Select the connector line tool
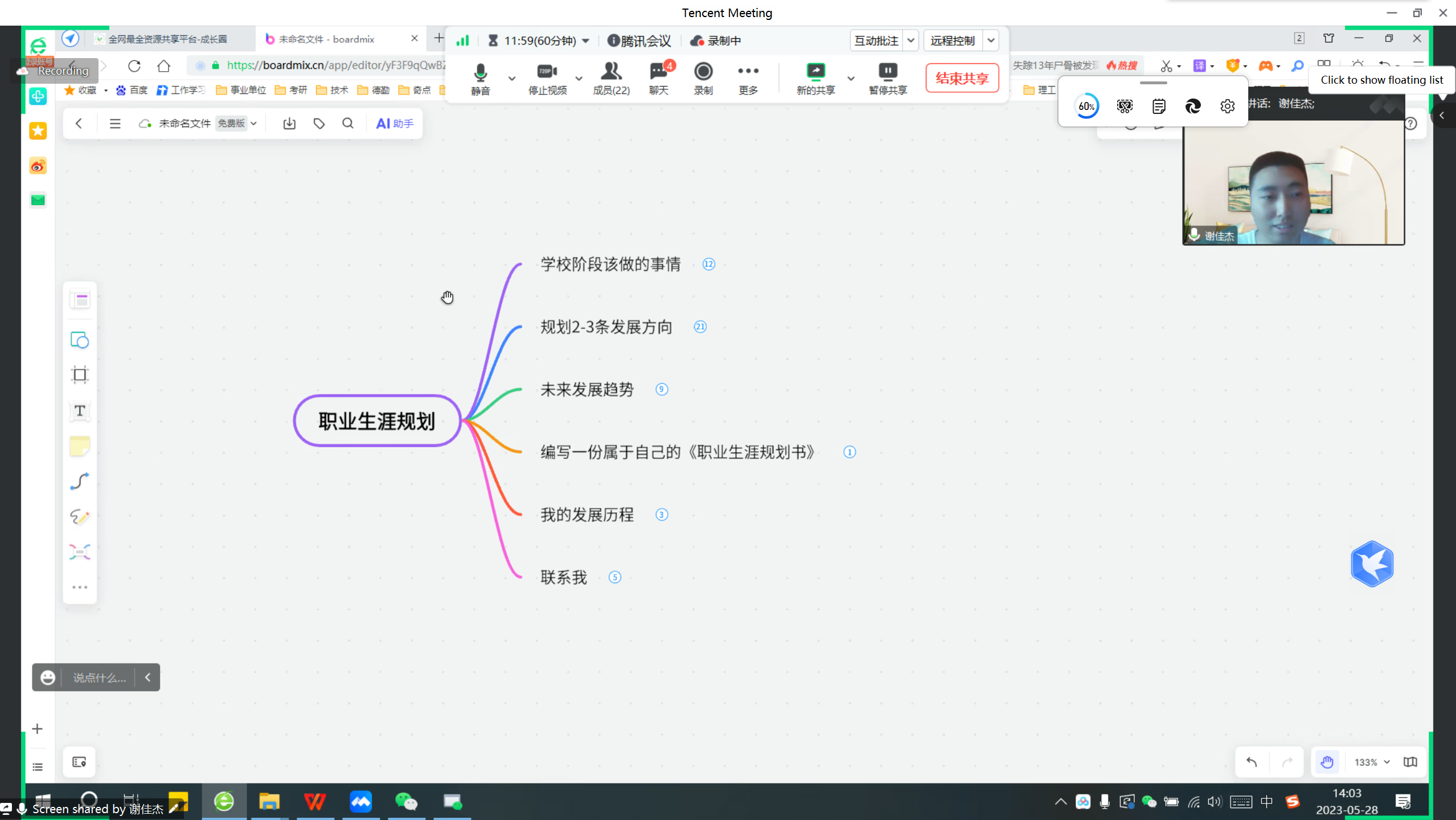Viewport: 1456px width, 820px height. [80, 481]
